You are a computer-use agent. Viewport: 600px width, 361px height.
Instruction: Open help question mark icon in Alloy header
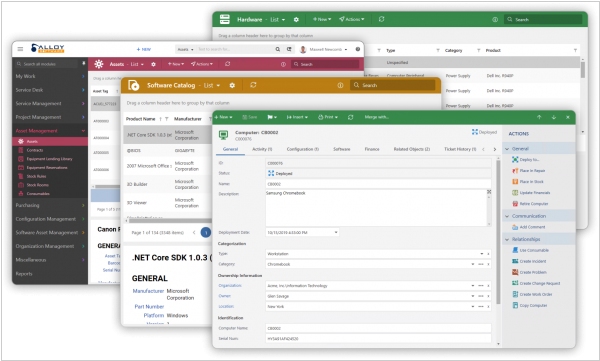357,49
